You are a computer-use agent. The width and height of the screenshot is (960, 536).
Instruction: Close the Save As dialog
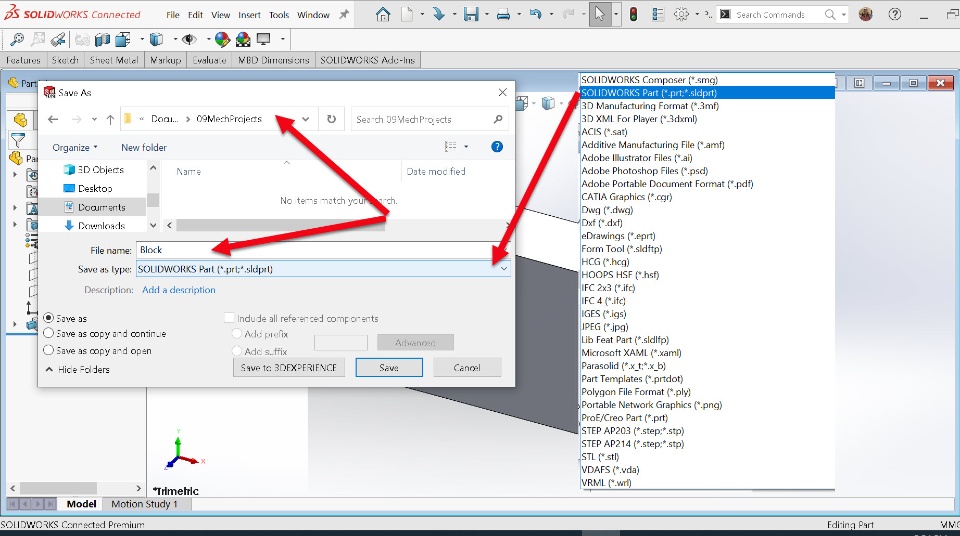(x=502, y=92)
